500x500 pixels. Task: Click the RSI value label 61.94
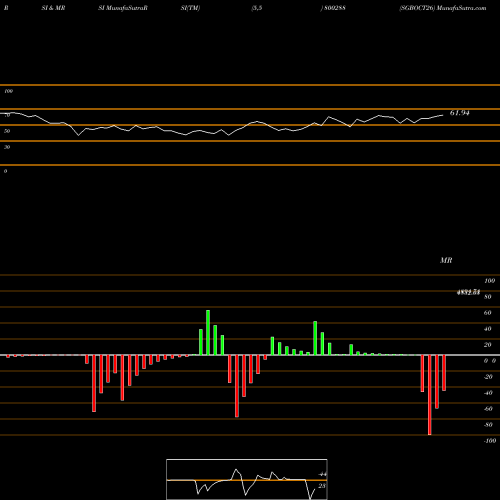(x=459, y=113)
